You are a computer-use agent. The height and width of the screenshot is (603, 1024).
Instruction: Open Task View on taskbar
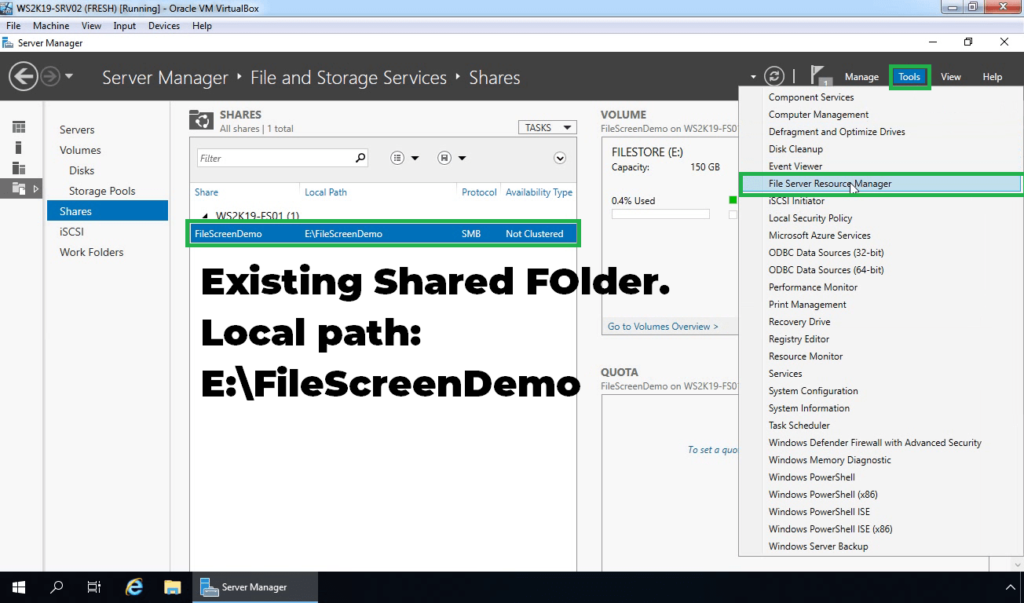[x=94, y=587]
